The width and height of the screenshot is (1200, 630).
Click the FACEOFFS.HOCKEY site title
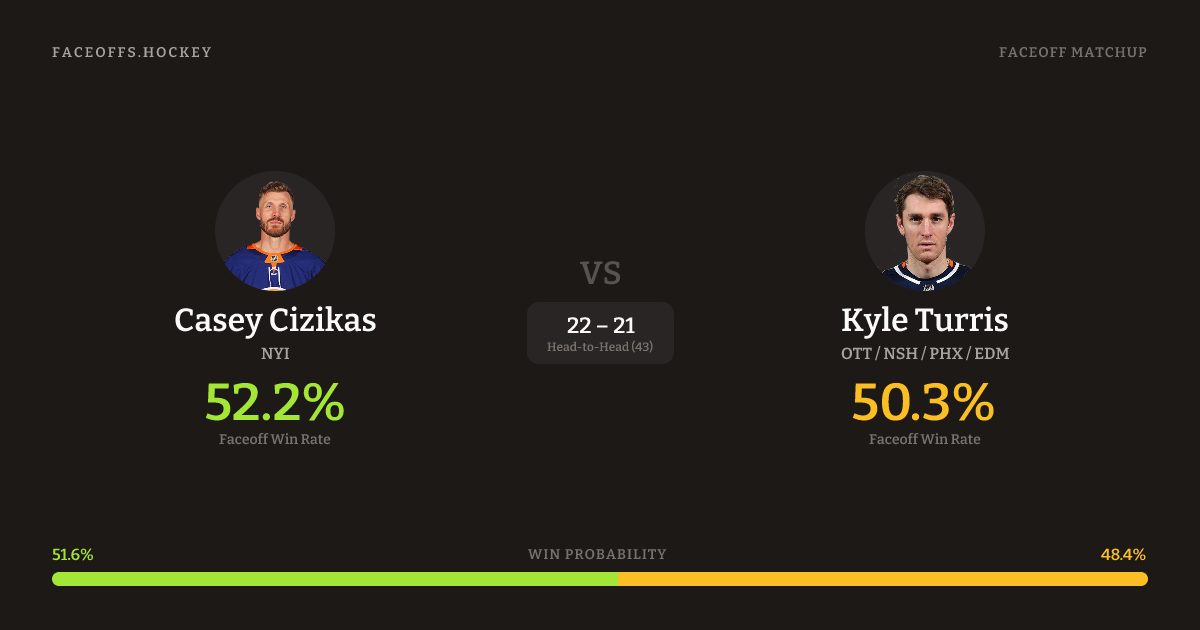(x=132, y=52)
